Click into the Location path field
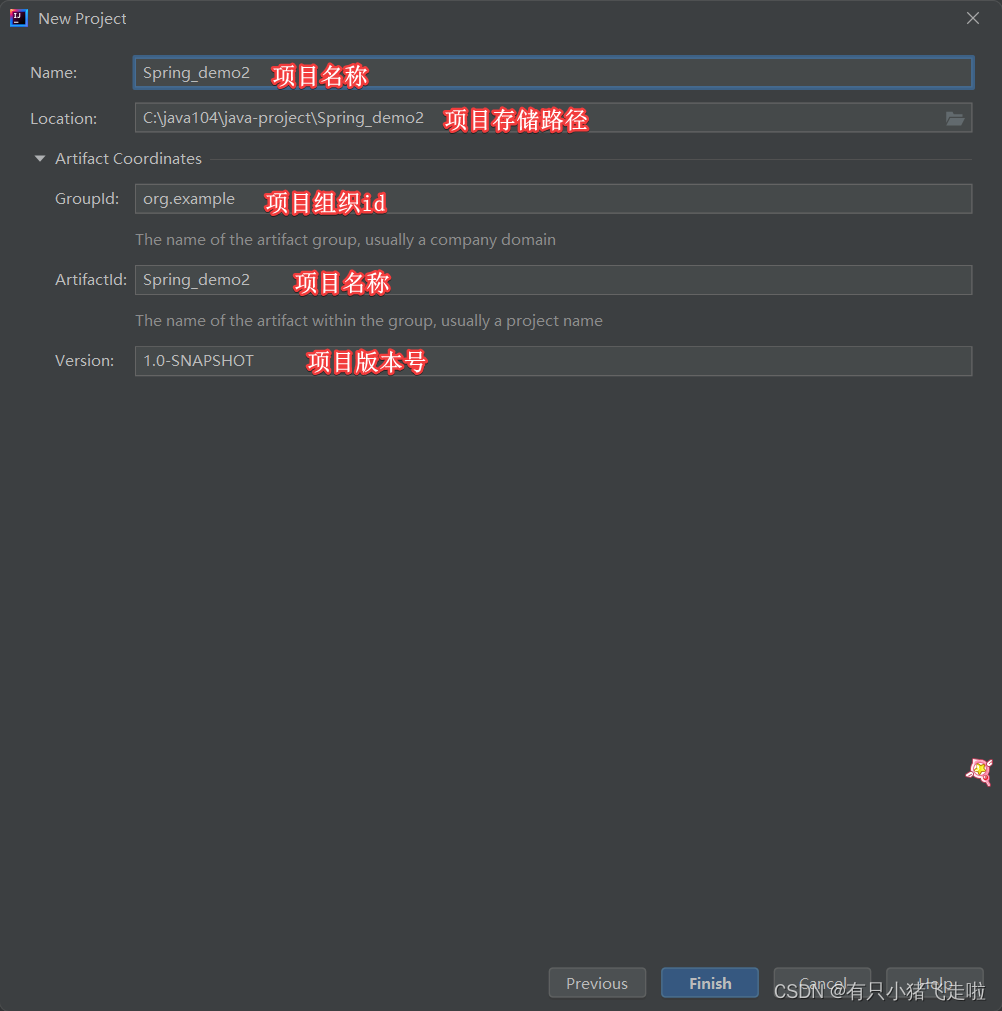The height and width of the screenshot is (1011, 1002). [553, 118]
